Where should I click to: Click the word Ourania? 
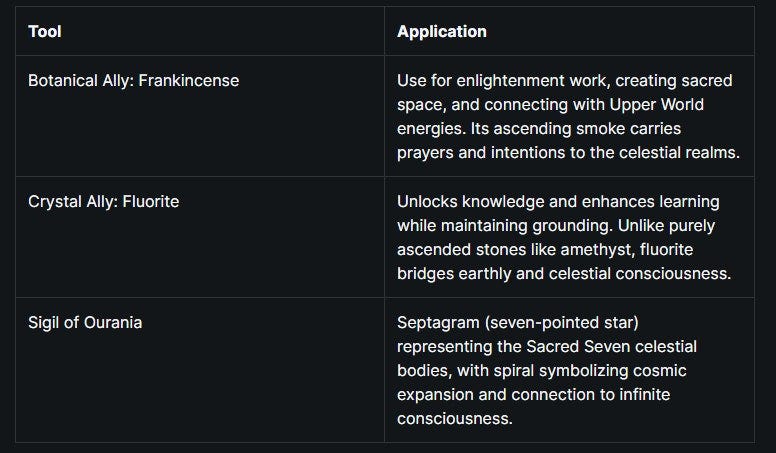click(x=113, y=322)
